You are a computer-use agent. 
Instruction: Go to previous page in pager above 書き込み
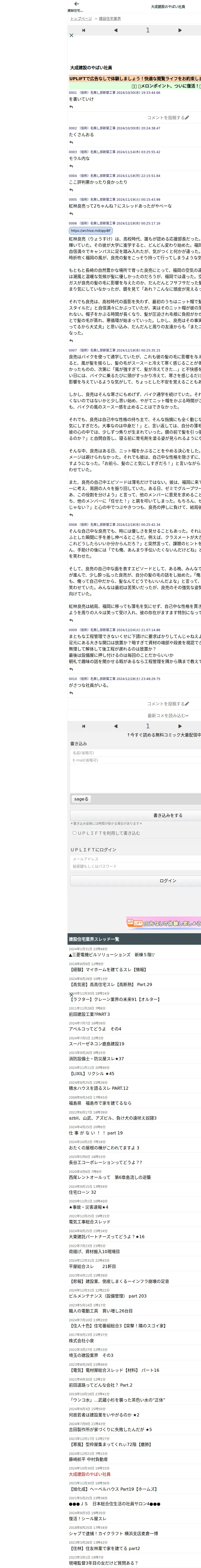116,726
